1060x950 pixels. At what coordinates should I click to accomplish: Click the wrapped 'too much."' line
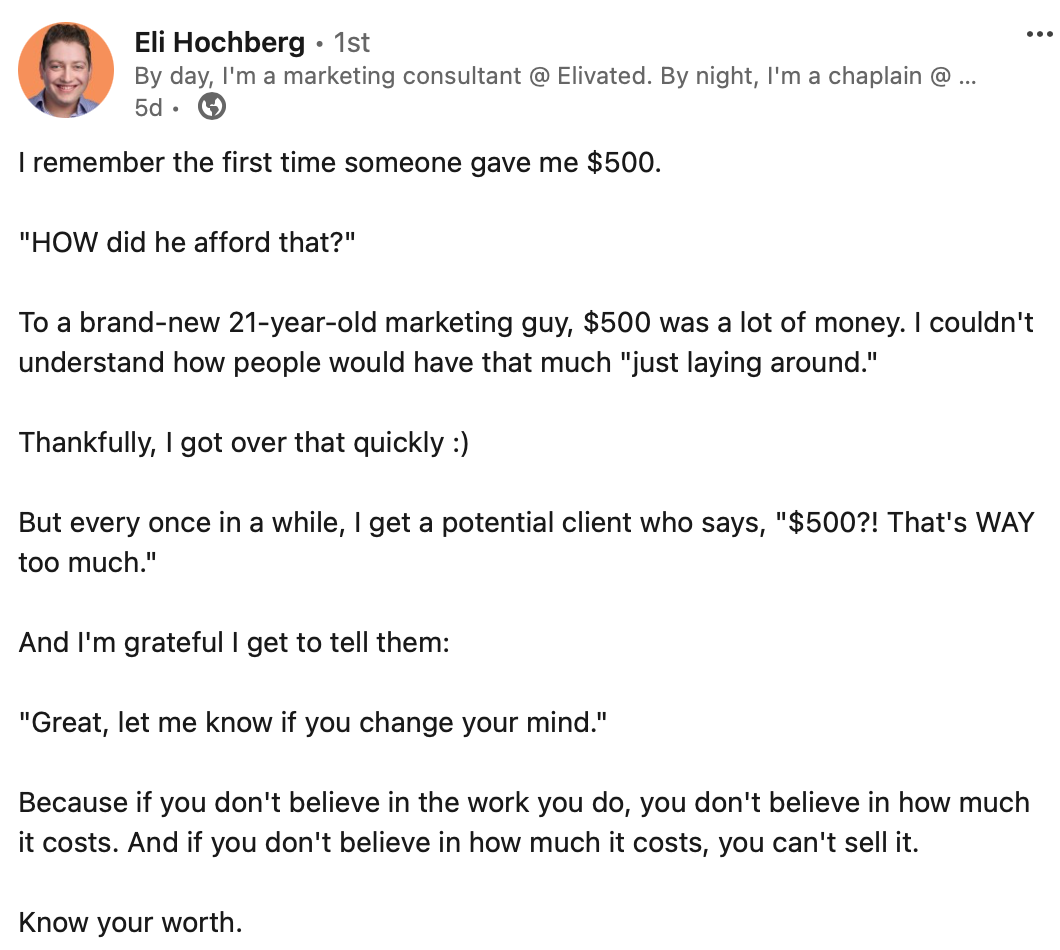(x=87, y=562)
